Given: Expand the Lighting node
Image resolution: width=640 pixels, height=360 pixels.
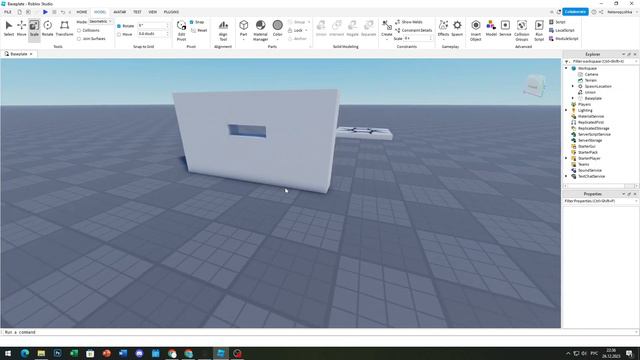Looking at the screenshot, I should coord(566,110).
